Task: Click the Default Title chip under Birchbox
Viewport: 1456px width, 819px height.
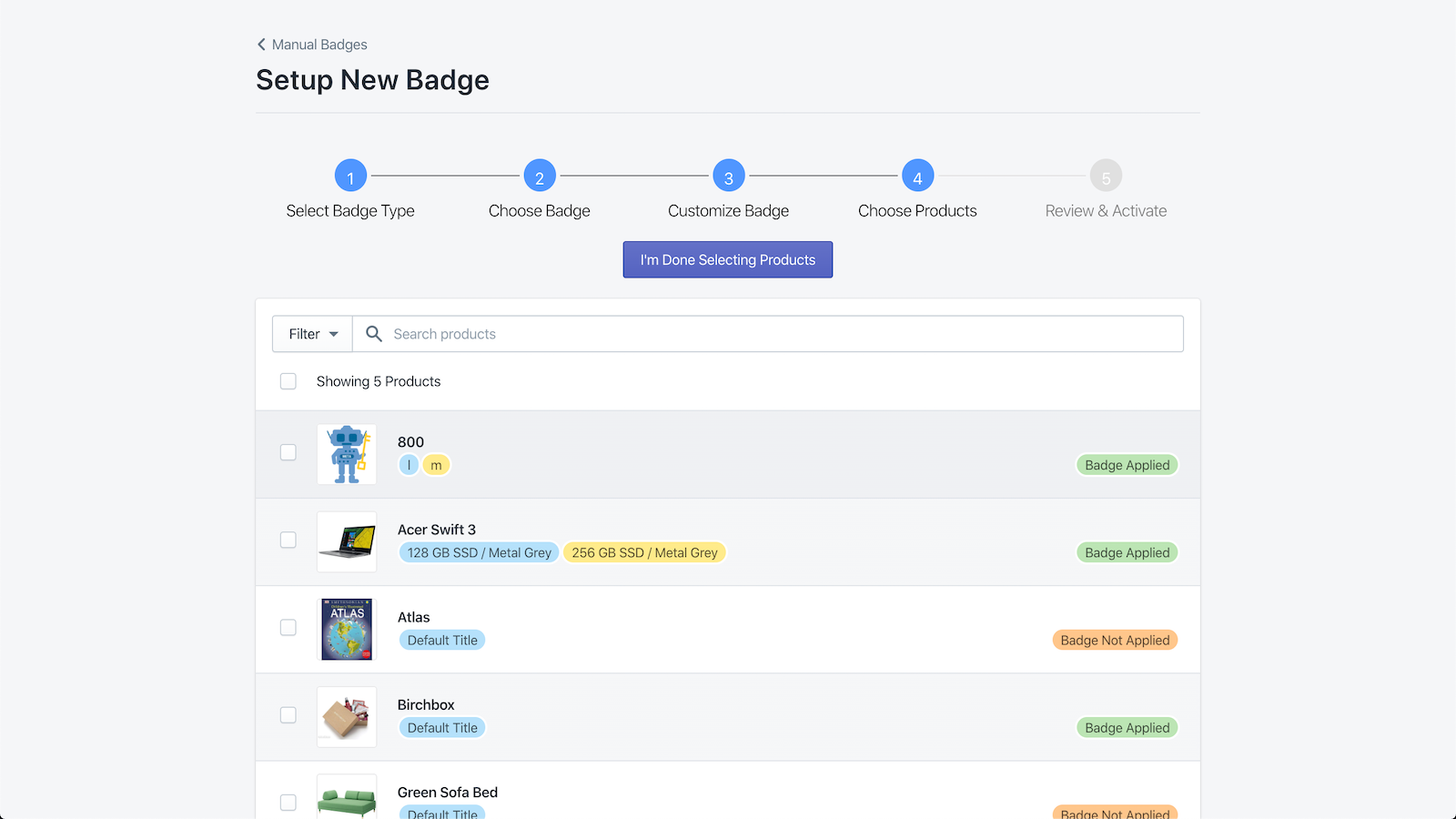Action: [x=442, y=727]
